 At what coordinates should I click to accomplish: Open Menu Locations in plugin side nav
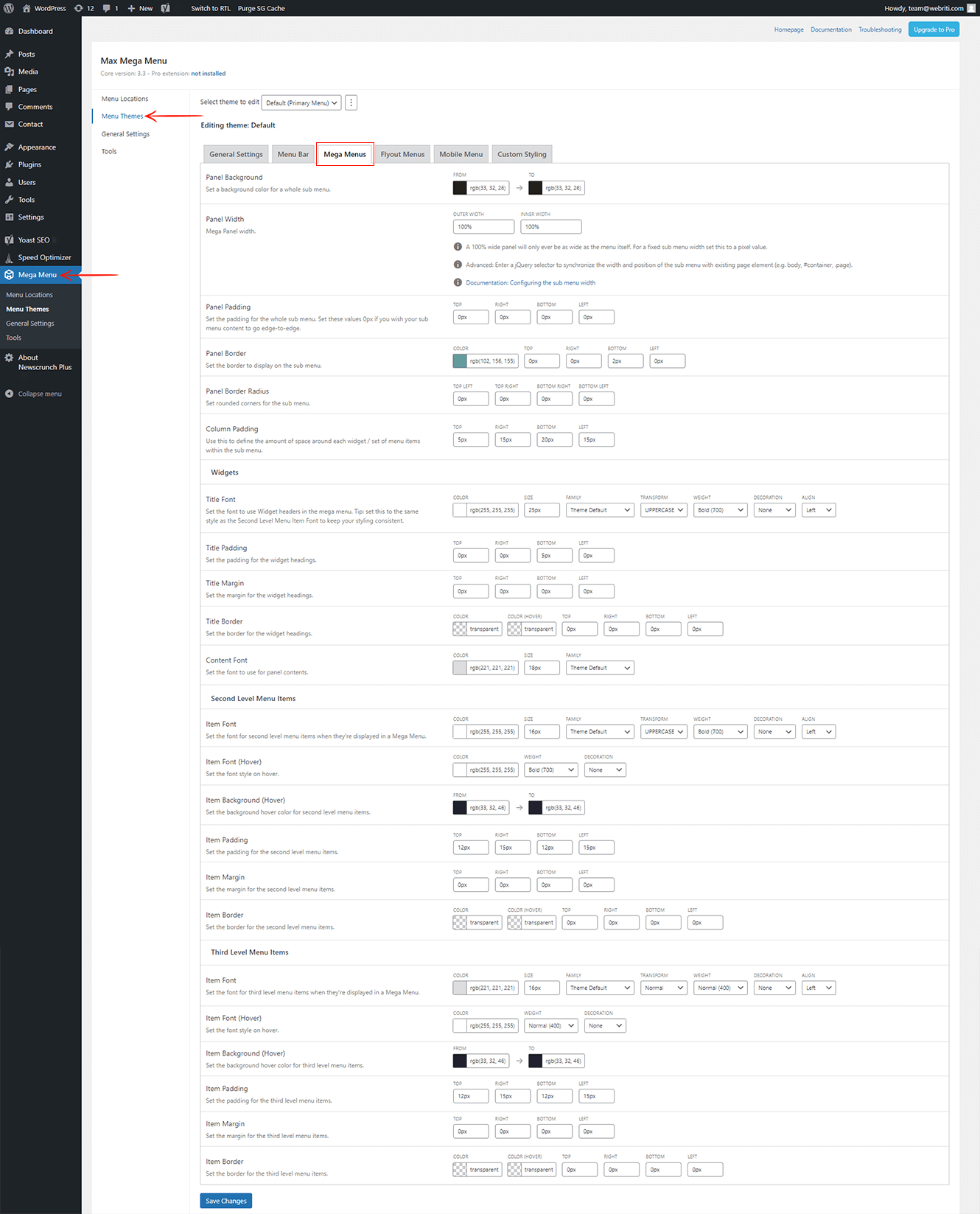tap(125, 99)
